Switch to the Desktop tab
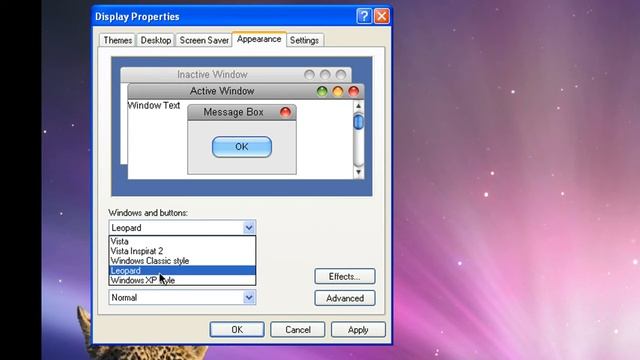Viewport: 640px width, 360px height. pos(156,40)
